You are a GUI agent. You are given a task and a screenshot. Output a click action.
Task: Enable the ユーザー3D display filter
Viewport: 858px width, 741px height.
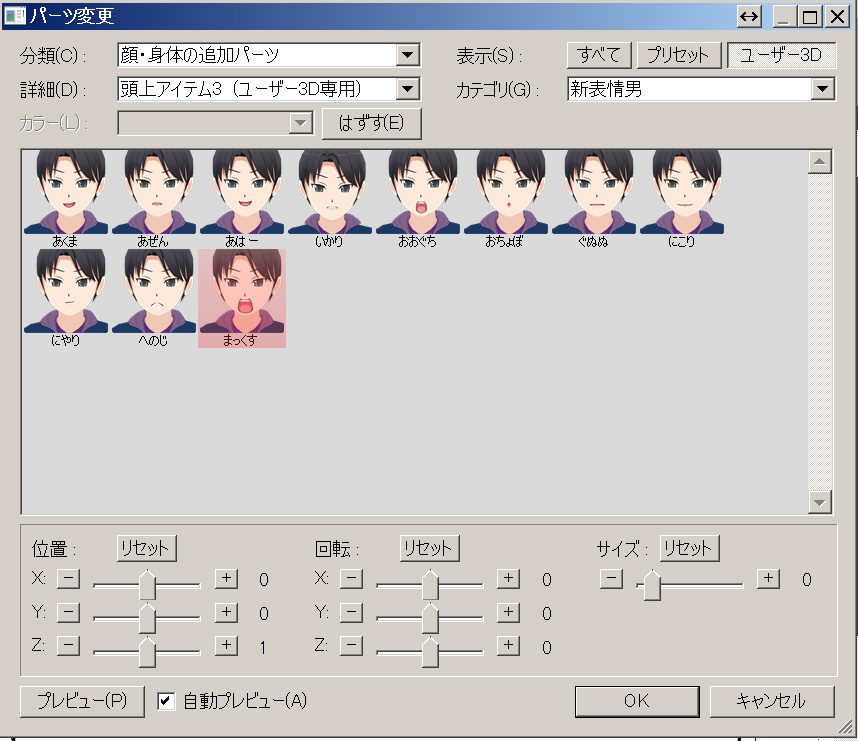[x=781, y=56]
